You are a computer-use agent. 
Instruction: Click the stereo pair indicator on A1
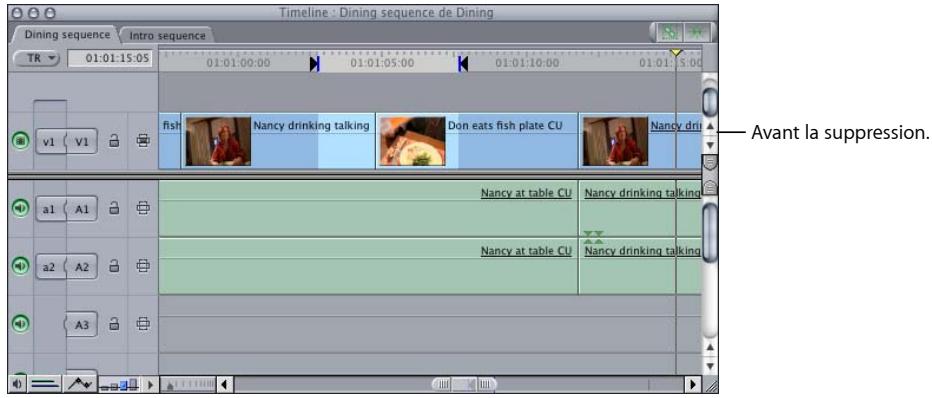pyautogui.click(x=593, y=237)
